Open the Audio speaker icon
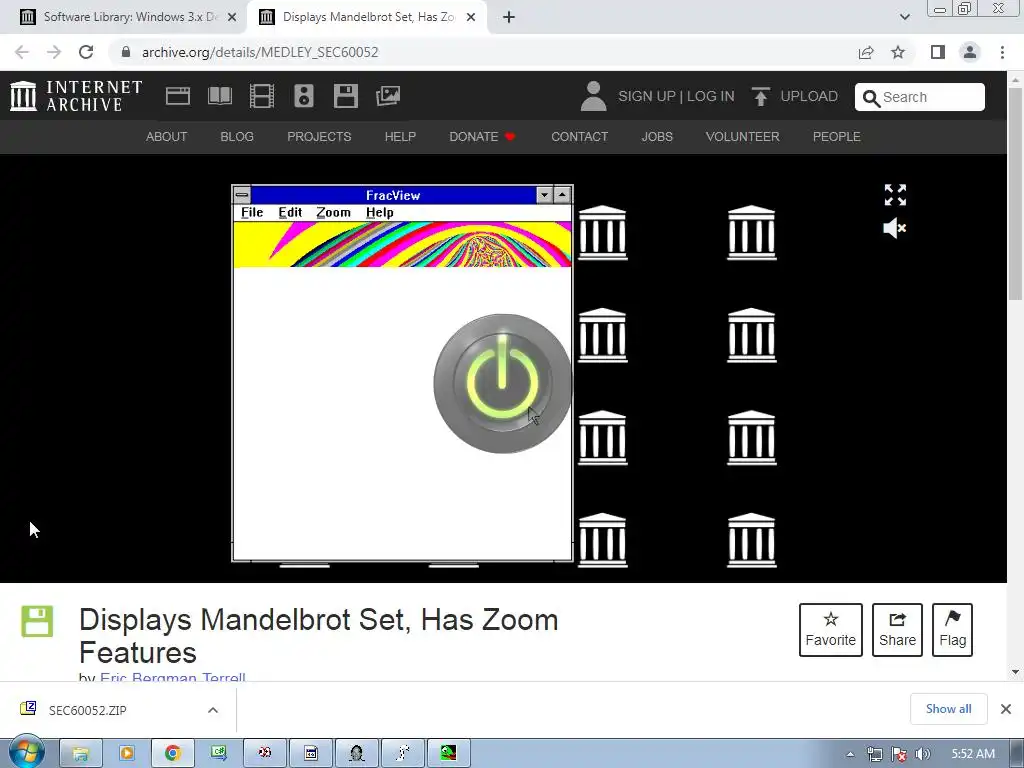Viewport: 1024px width, 768px height. [x=304, y=96]
